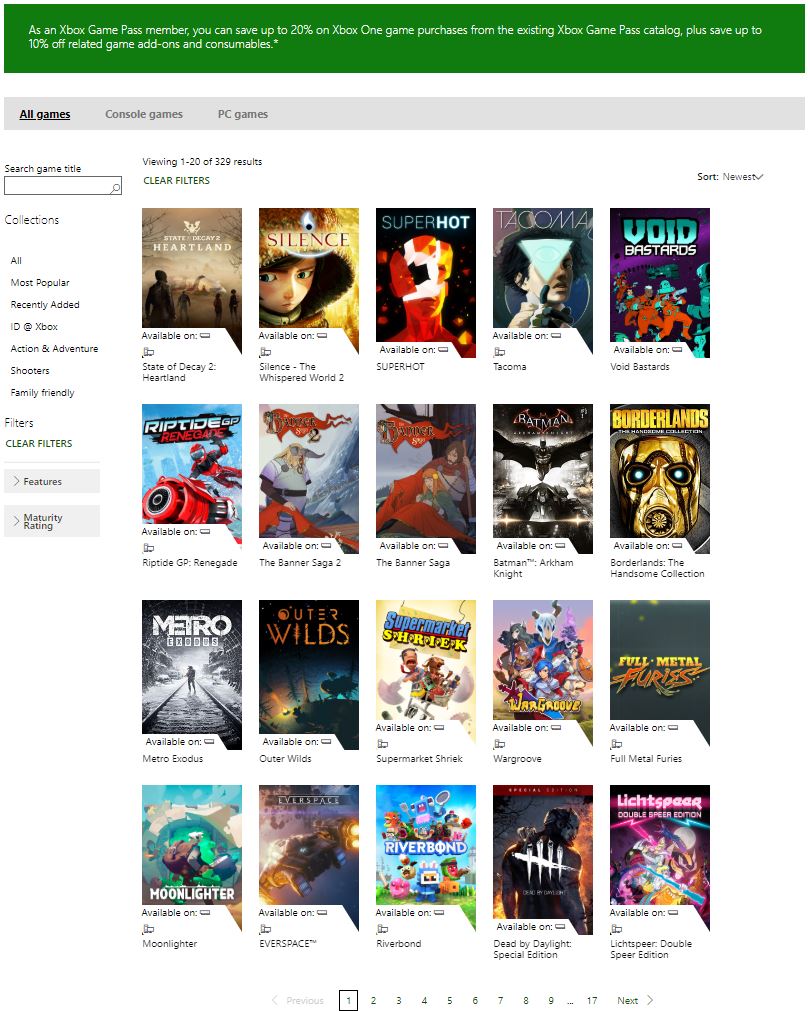This screenshot has width=810, height=1011.
Task: Click PC icon under EVERSPACE cover
Action: pyautogui.click(x=265, y=929)
